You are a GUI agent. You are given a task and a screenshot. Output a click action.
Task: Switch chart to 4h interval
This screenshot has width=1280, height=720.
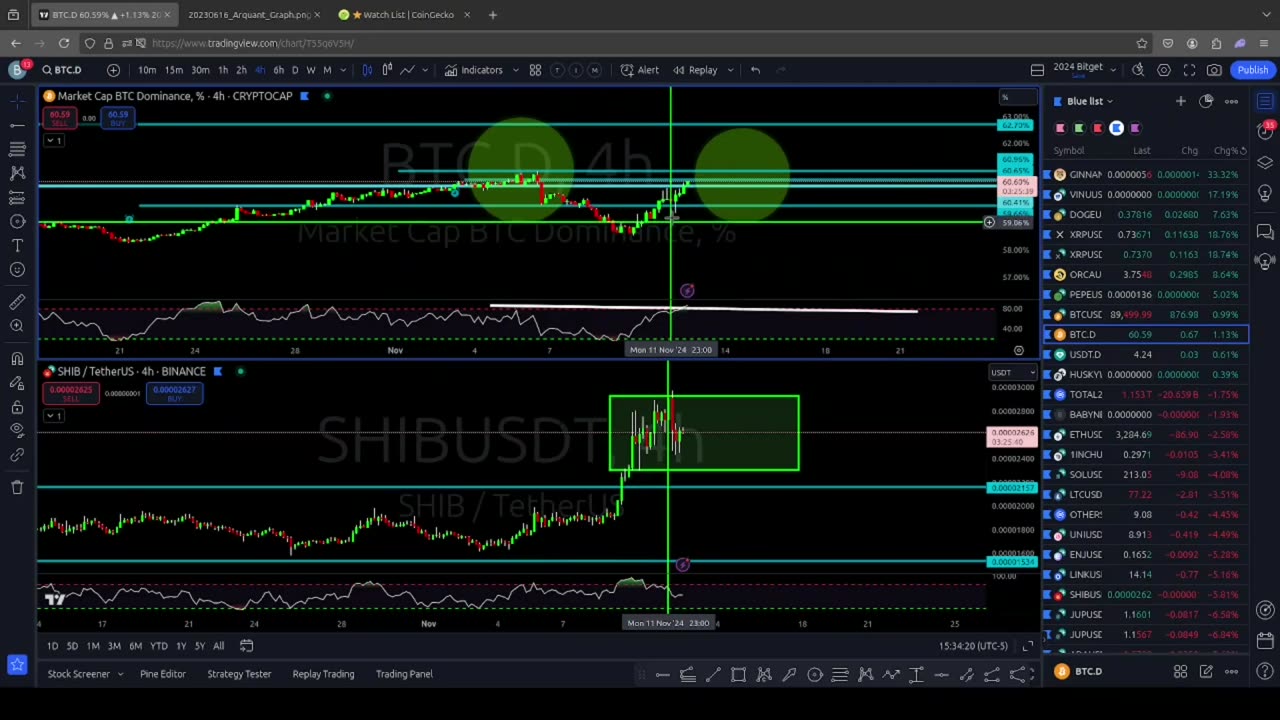coord(260,70)
